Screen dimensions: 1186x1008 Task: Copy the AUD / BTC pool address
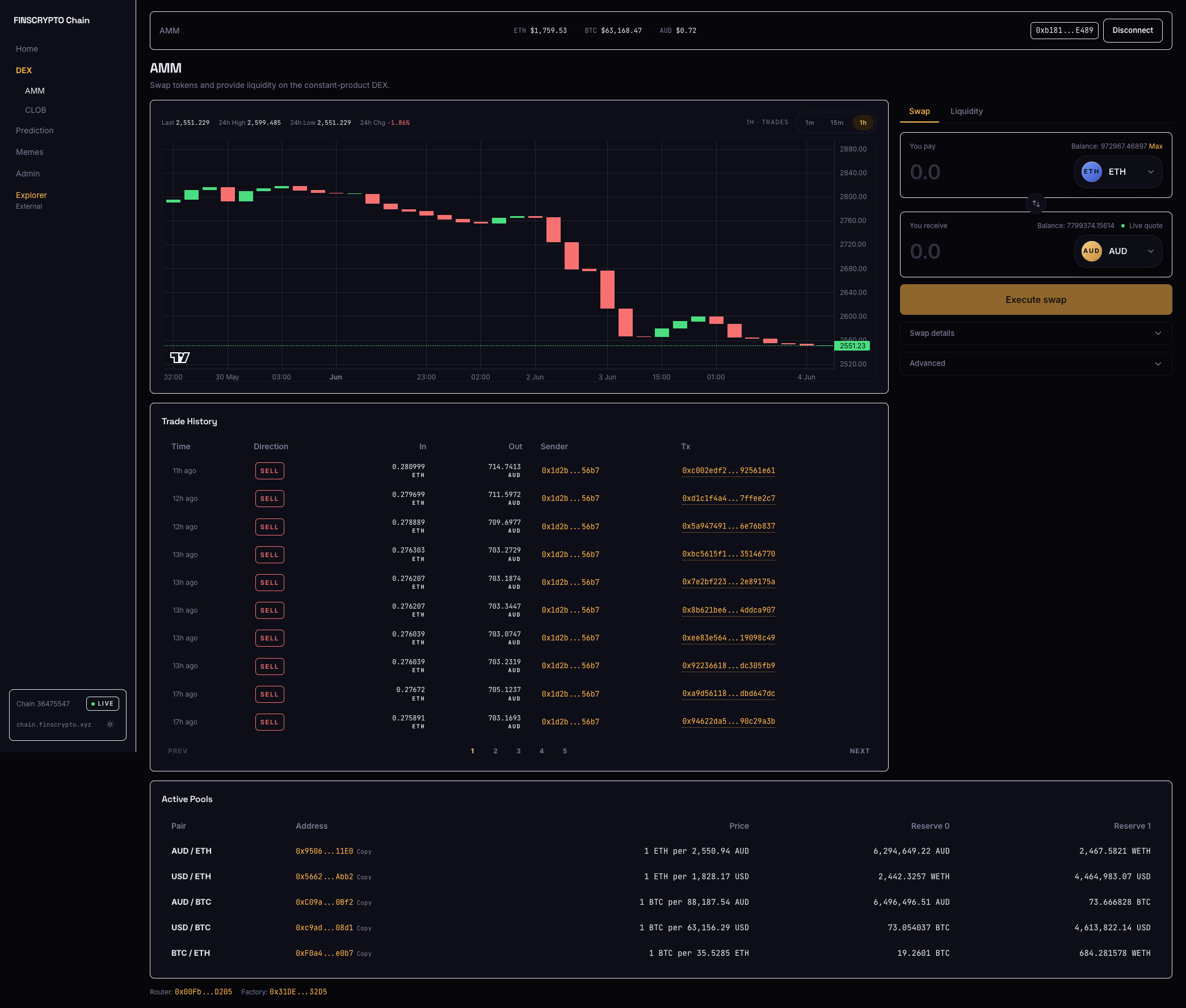pyautogui.click(x=364, y=904)
